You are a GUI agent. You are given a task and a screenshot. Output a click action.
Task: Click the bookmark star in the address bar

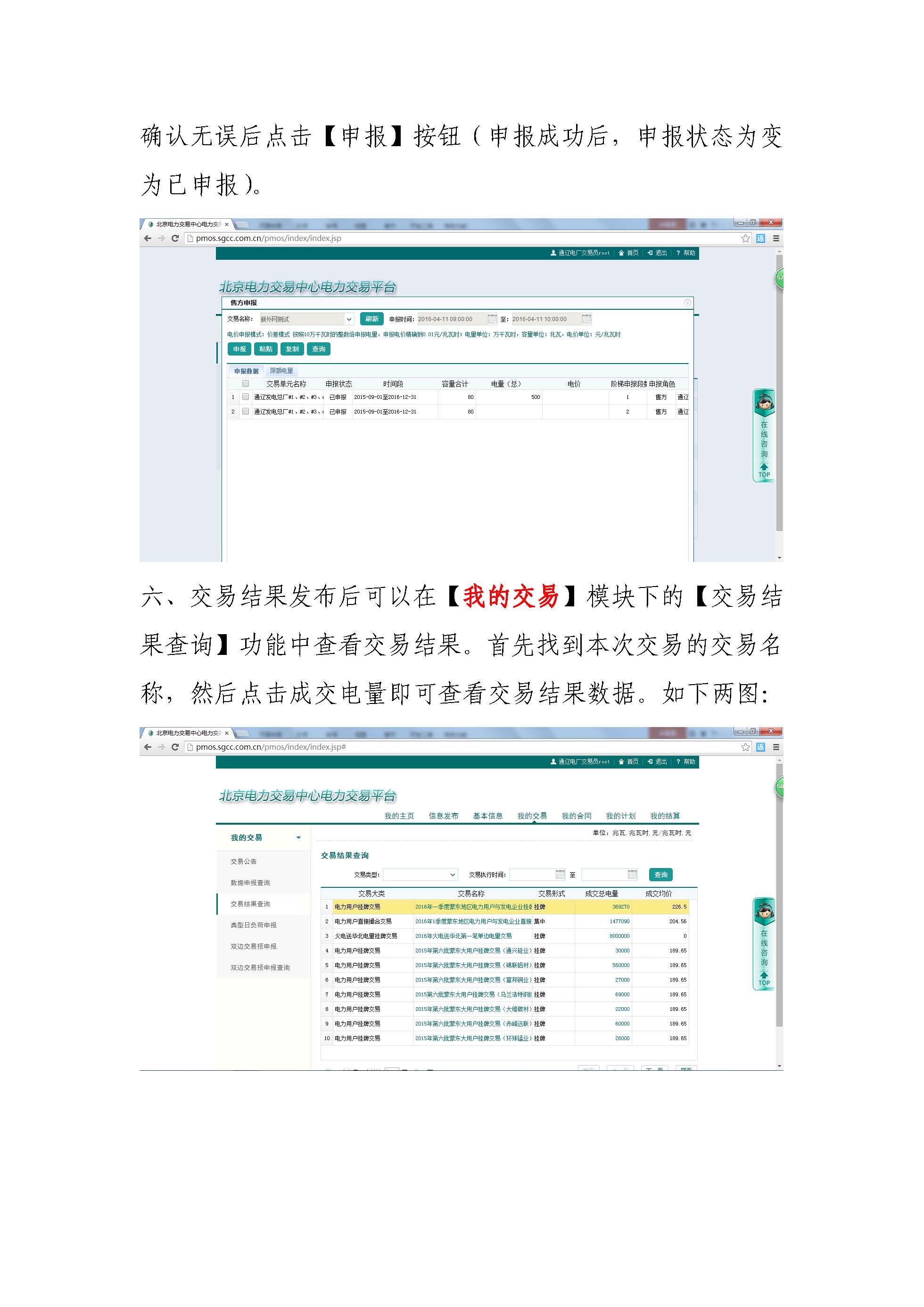pos(745,240)
